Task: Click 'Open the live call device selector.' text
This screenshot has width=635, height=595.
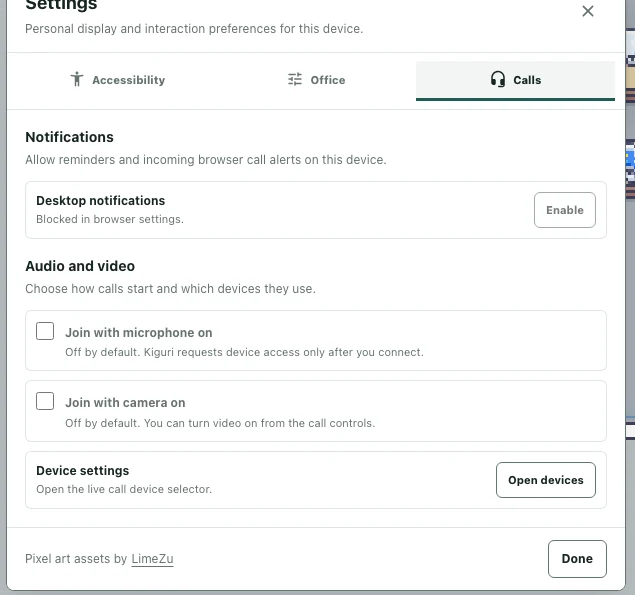Action: pos(124,489)
